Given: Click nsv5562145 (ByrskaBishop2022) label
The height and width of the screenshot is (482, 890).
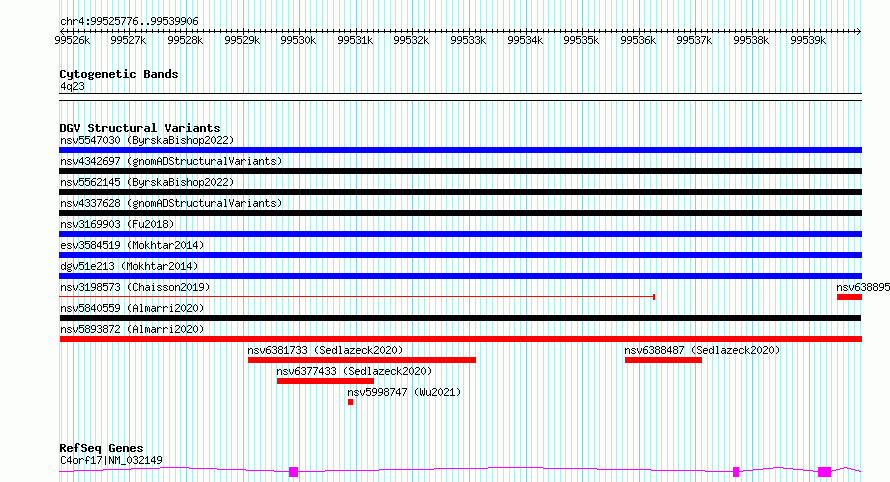Looking at the screenshot, I should point(147,182).
